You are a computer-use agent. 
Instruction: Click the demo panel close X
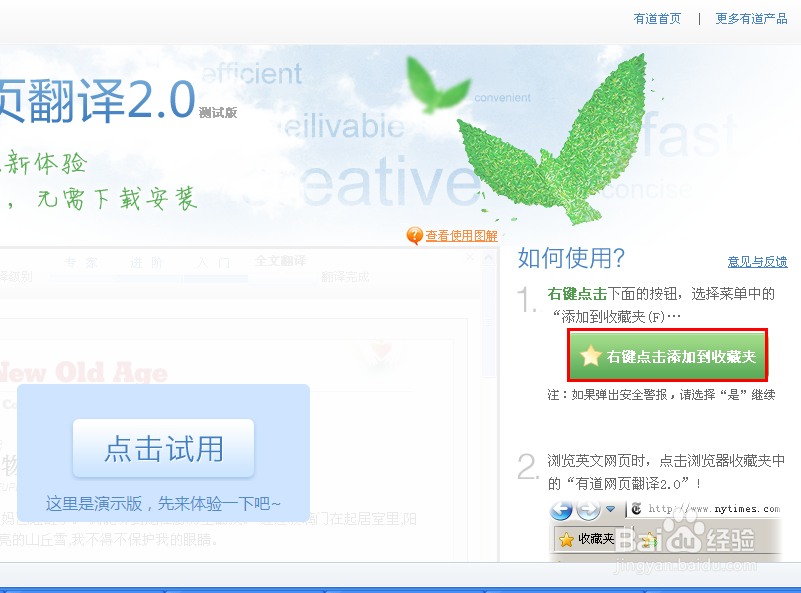coord(470,257)
